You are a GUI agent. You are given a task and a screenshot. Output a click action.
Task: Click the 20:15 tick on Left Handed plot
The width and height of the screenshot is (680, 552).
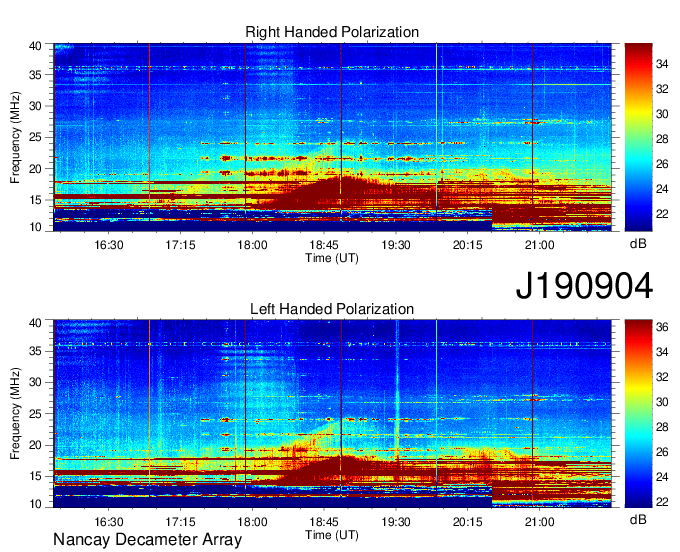tap(468, 522)
